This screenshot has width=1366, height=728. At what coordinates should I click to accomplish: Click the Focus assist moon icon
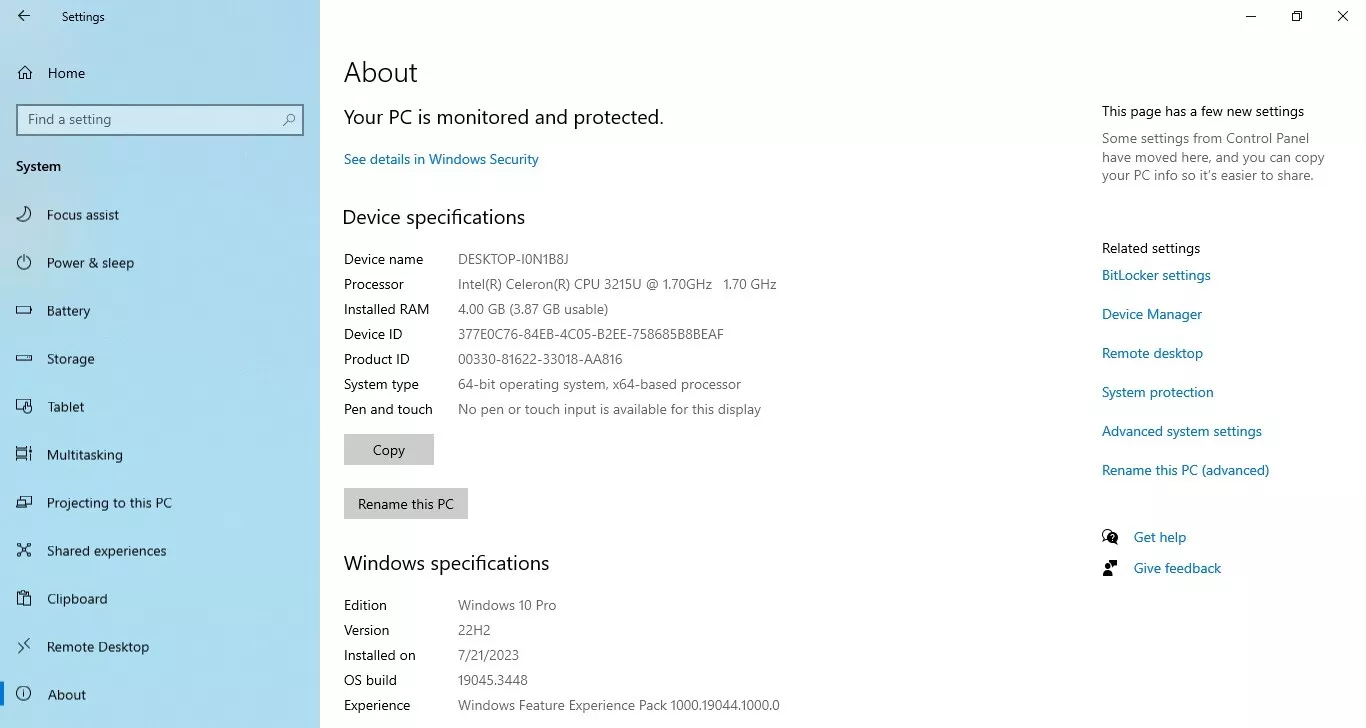coord(25,215)
